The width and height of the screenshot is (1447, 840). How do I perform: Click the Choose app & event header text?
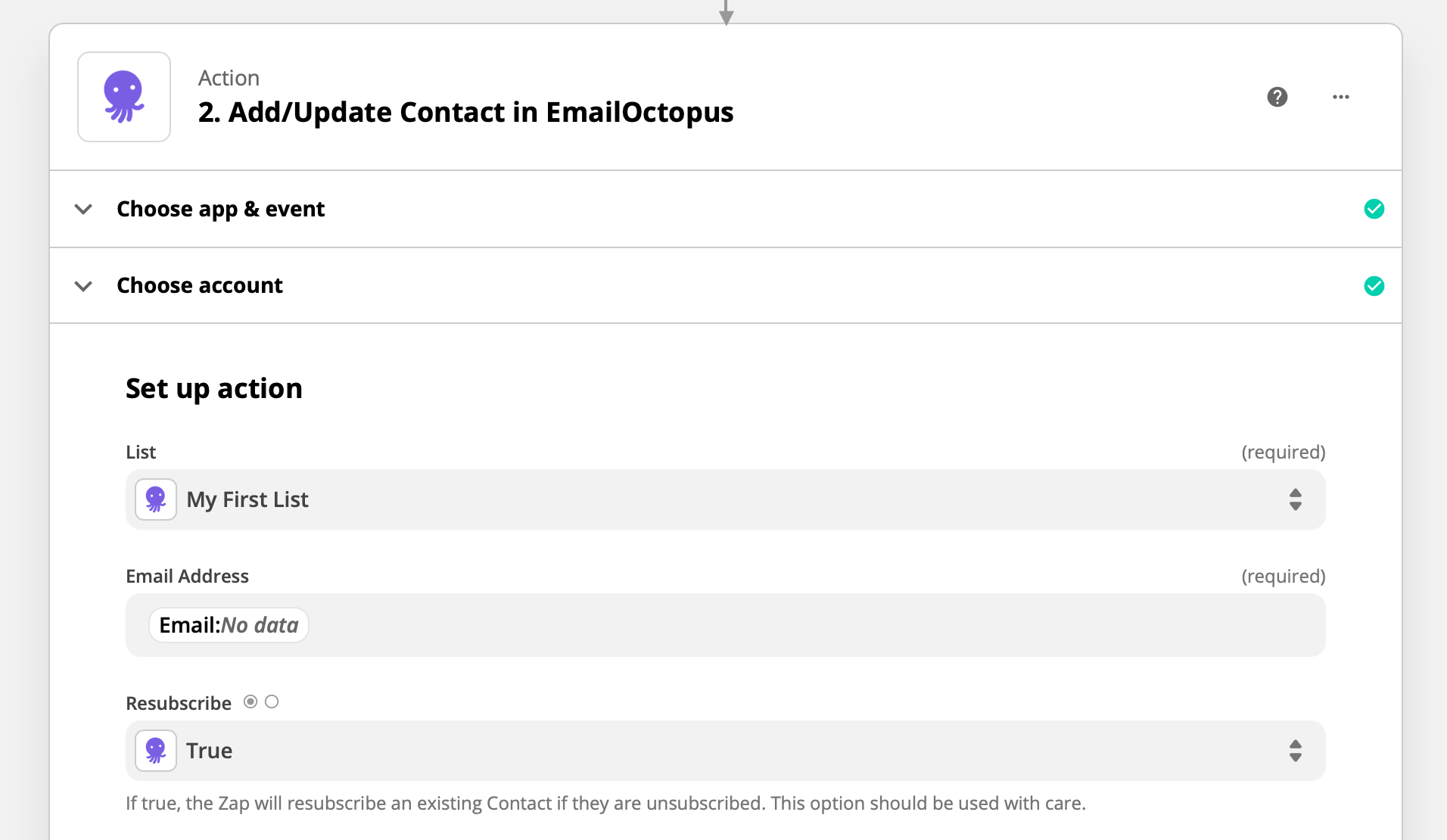pyautogui.click(x=220, y=209)
